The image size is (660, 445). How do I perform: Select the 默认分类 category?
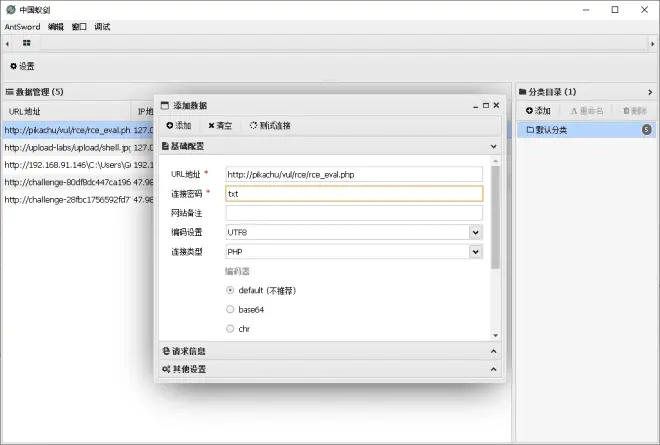[x=585, y=129]
